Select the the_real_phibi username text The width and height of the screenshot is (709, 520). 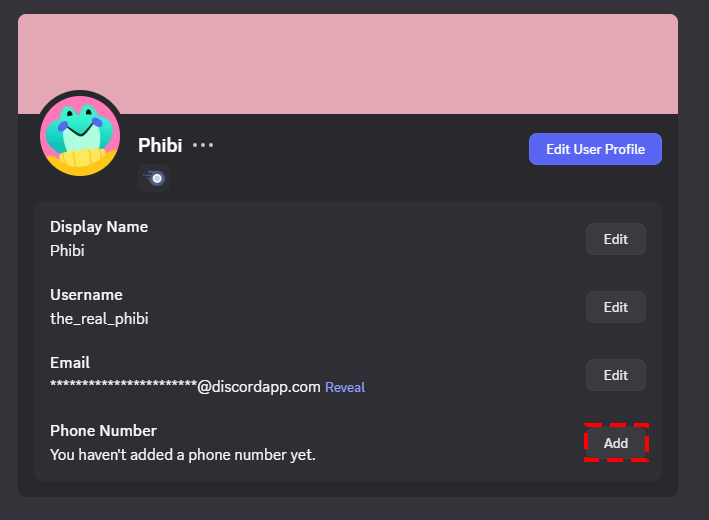coord(99,319)
